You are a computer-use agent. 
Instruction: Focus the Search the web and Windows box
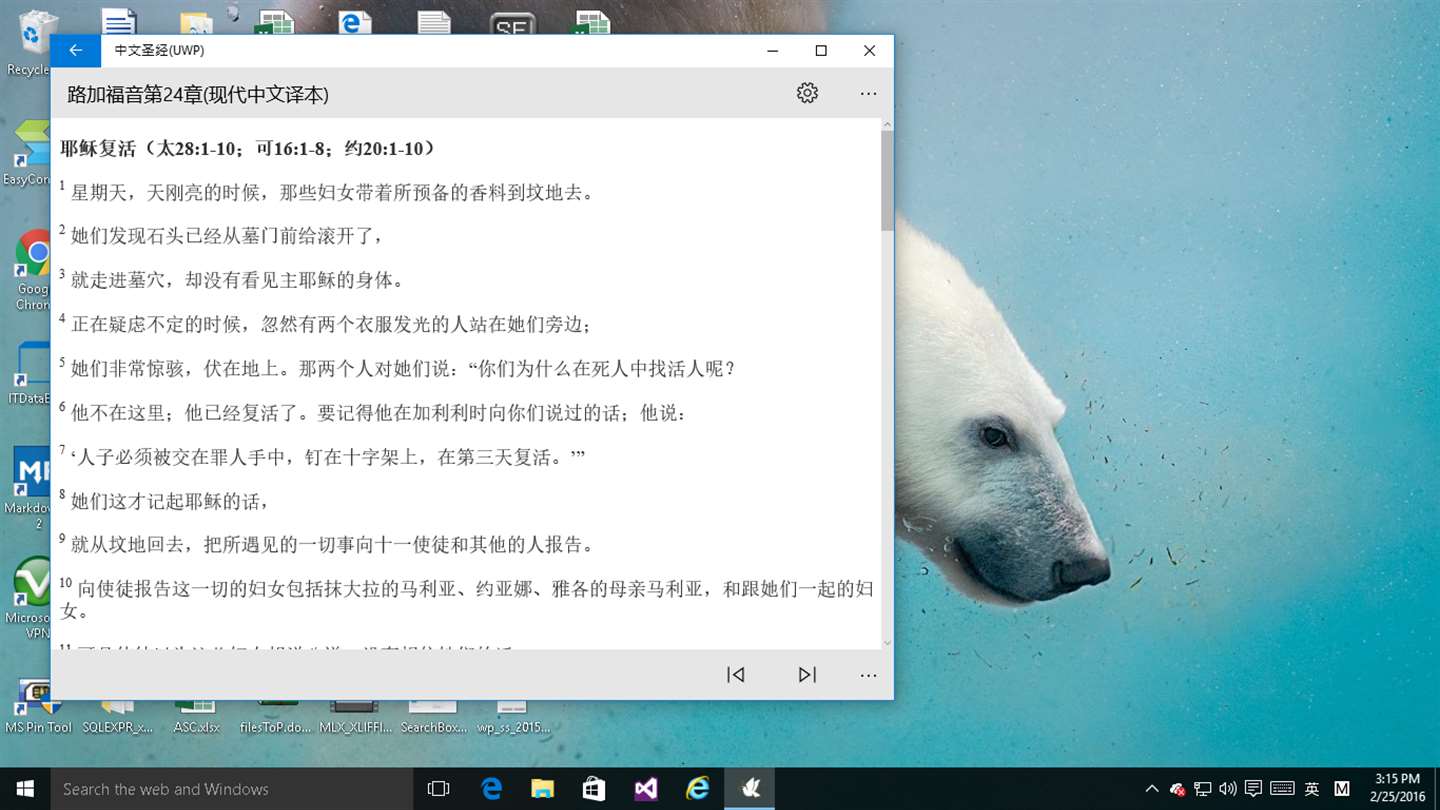tap(232, 789)
